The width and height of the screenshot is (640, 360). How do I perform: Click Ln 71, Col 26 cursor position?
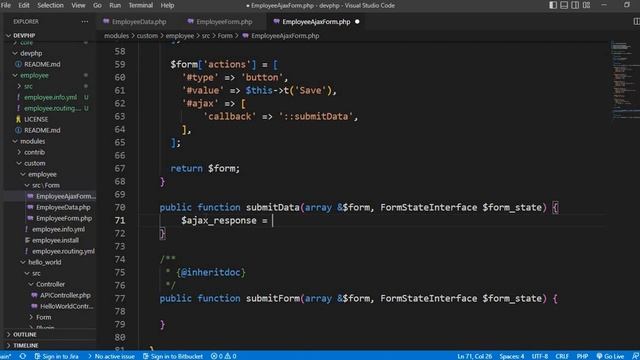point(475,356)
